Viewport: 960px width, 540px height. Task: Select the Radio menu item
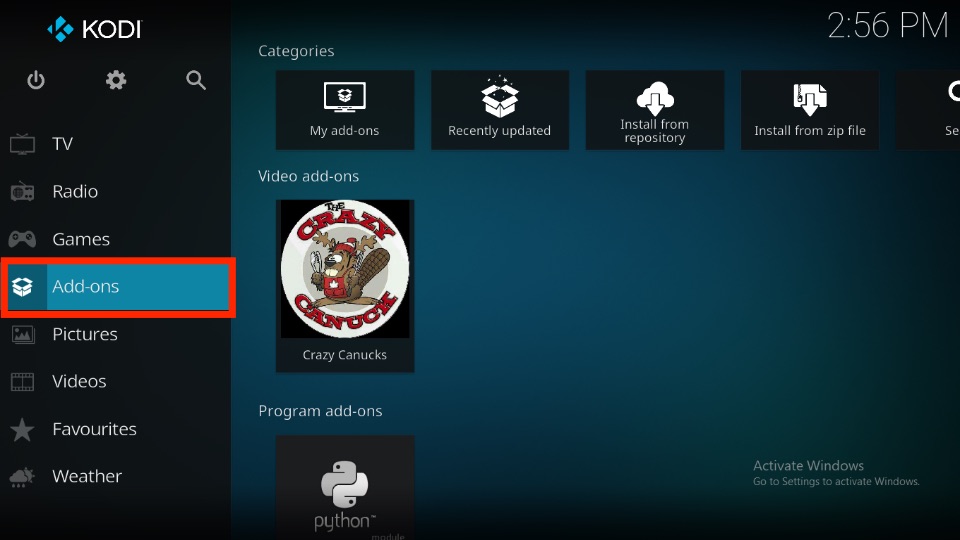click(x=116, y=192)
